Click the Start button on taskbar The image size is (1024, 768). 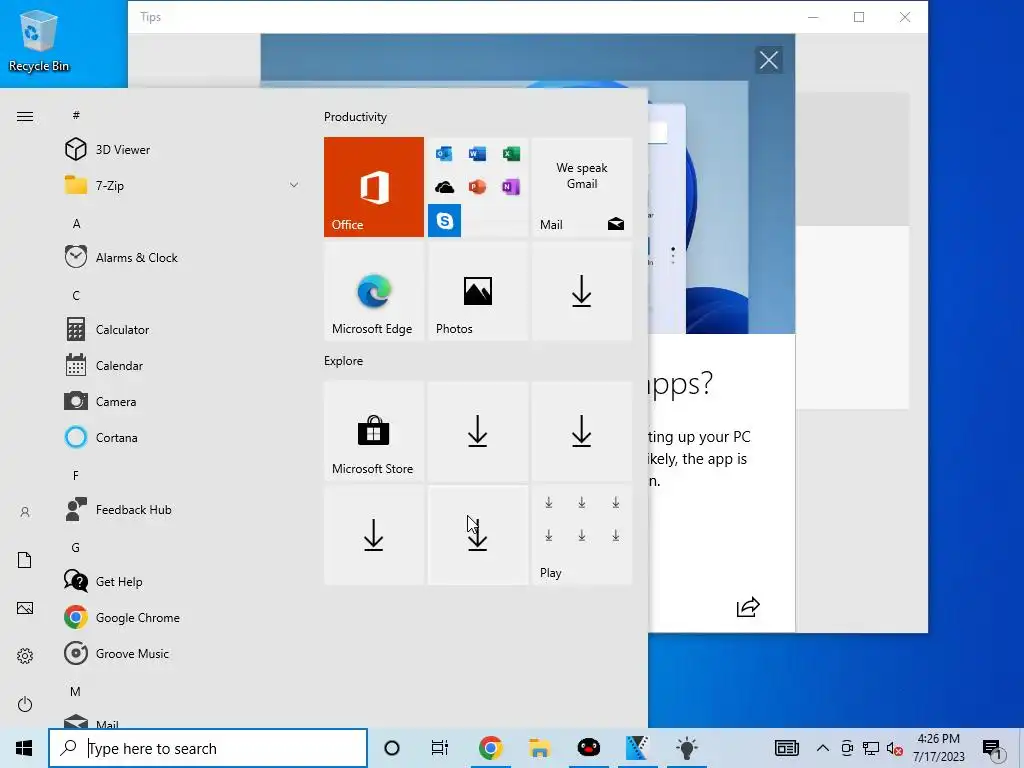pos(24,748)
